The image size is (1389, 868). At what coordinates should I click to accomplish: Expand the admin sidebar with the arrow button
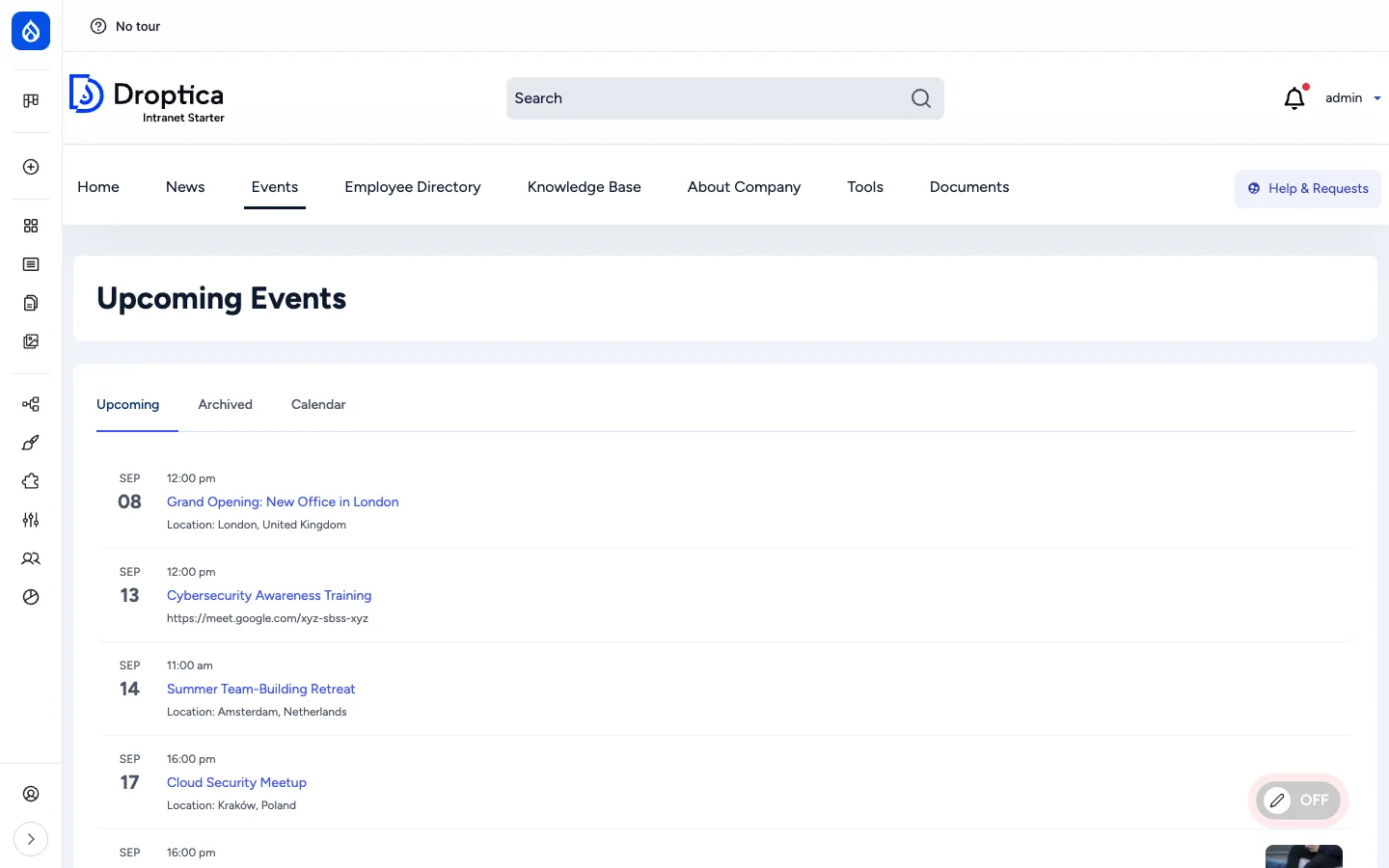(31, 839)
